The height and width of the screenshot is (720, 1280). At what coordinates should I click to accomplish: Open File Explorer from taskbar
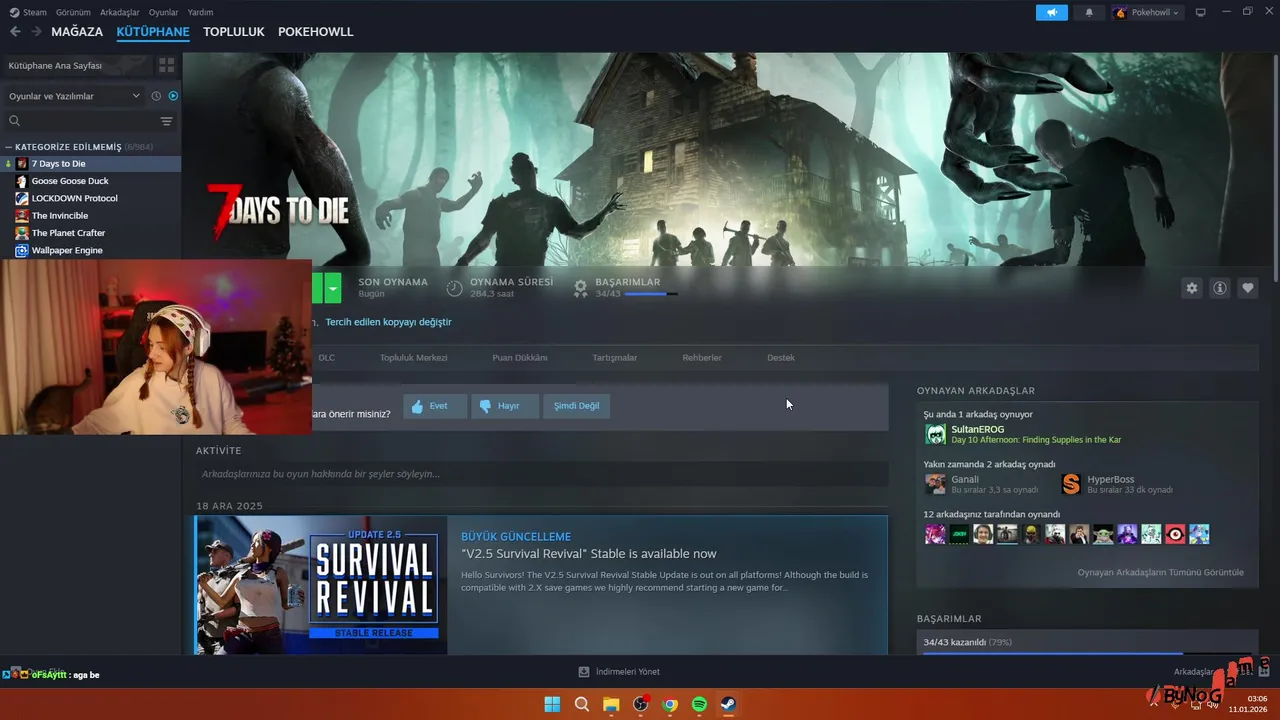point(611,705)
